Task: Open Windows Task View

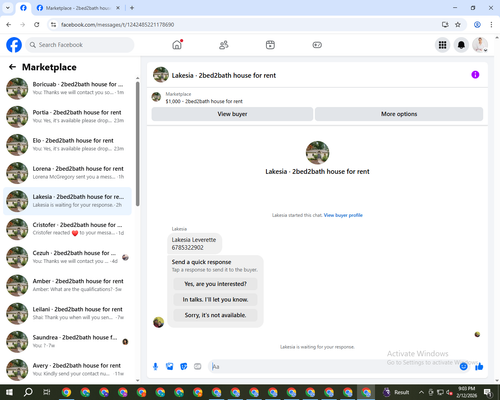Action: click(x=47, y=392)
